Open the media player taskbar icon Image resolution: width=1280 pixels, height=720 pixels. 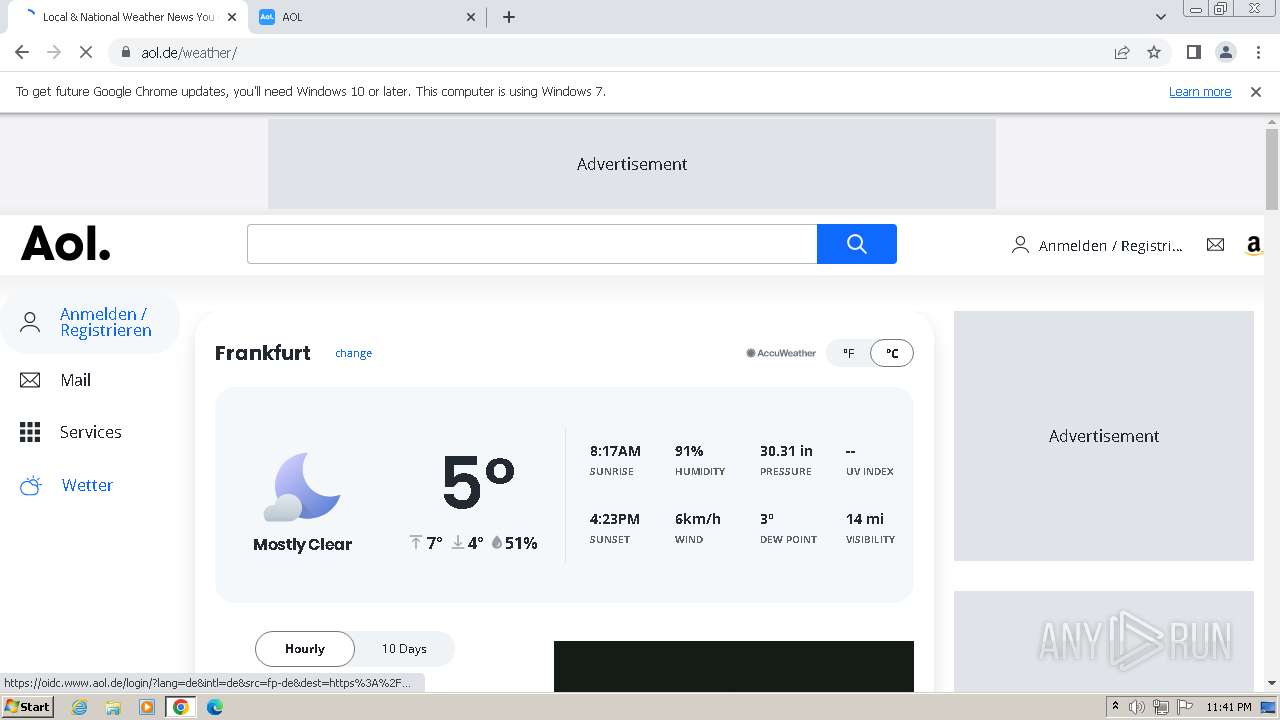147,707
